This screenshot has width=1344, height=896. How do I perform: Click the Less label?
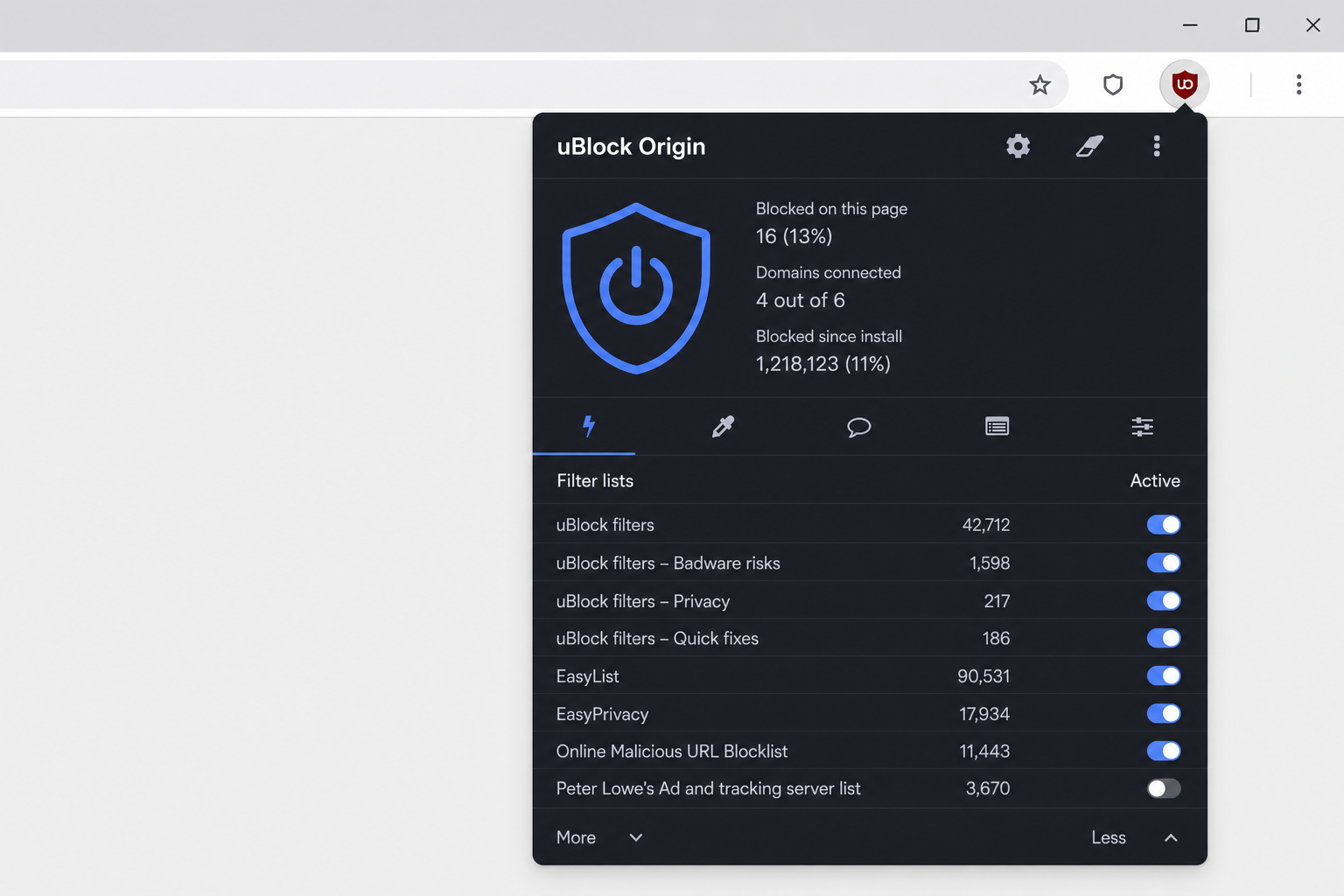pyautogui.click(x=1109, y=837)
